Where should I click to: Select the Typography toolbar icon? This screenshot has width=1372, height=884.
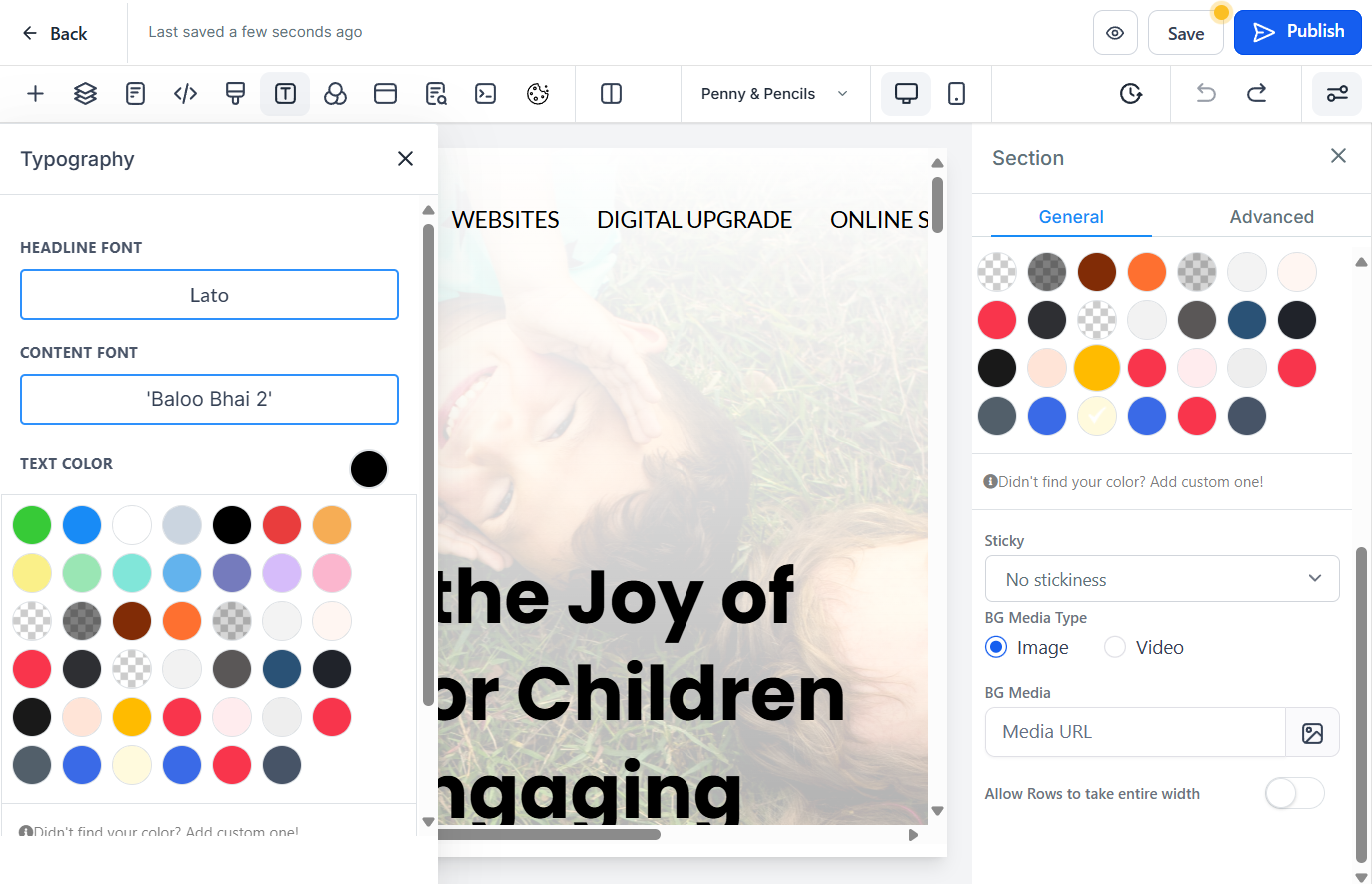click(285, 94)
